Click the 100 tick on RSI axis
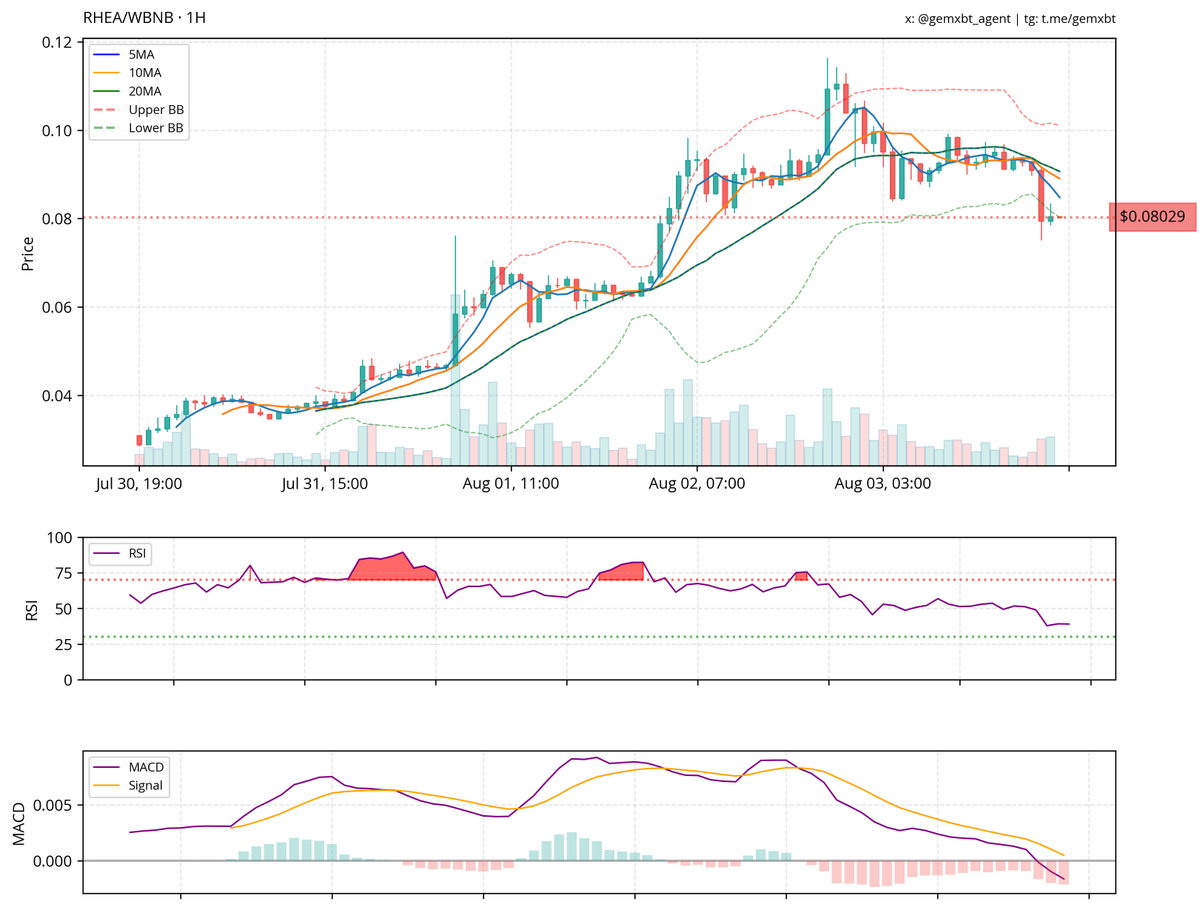 [59, 538]
